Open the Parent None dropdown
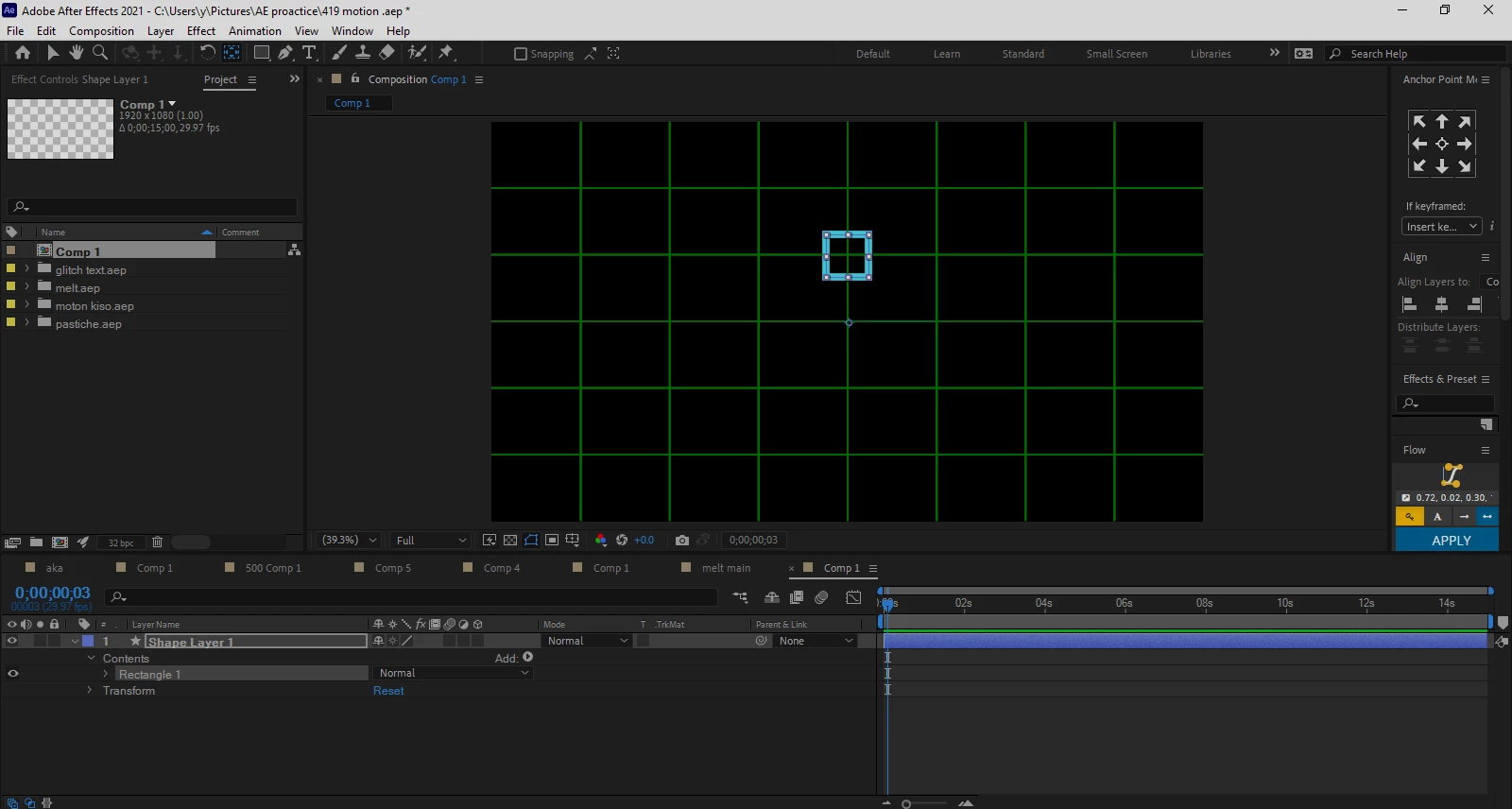Image resolution: width=1512 pixels, height=809 pixels. pyautogui.click(x=816, y=641)
